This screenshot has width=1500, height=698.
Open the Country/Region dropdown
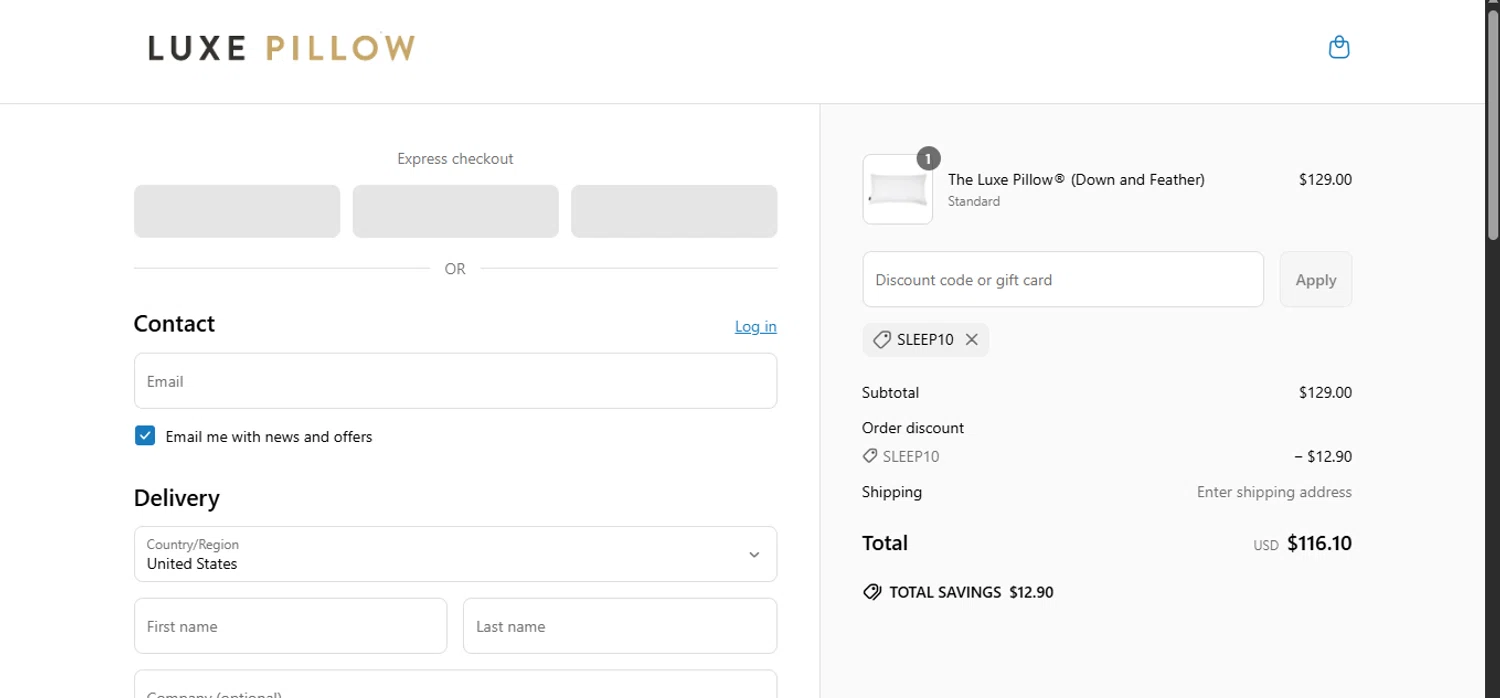455,554
